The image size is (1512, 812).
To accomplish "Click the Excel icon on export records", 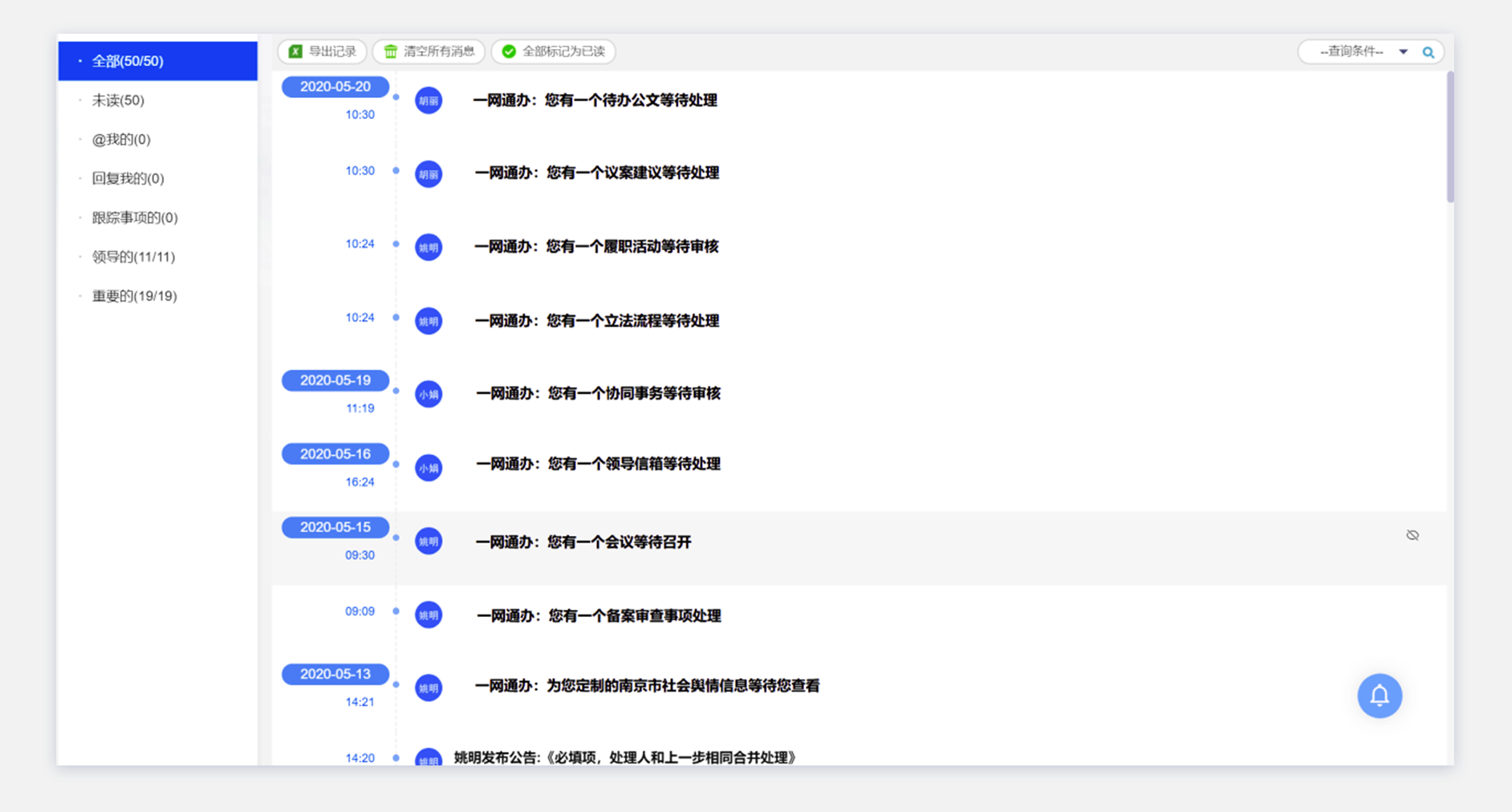I will click(295, 51).
